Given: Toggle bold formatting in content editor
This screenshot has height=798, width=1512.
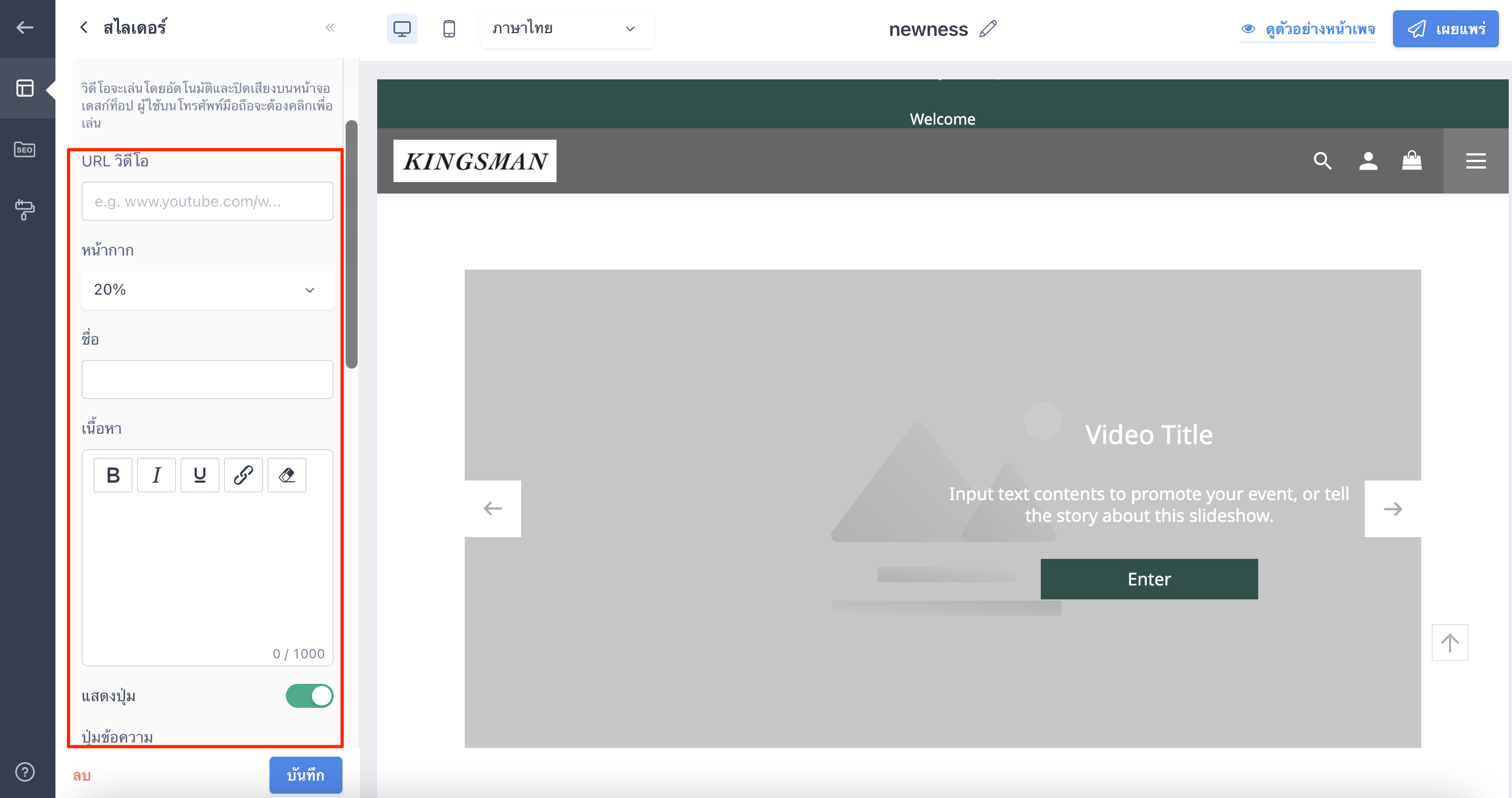Looking at the screenshot, I should coord(113,475).
